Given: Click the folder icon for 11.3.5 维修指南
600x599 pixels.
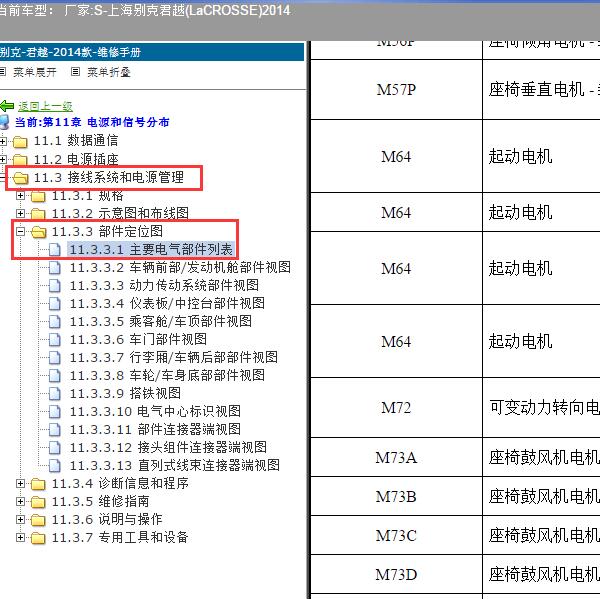Looking at the screenshot, I should (38, 502).
